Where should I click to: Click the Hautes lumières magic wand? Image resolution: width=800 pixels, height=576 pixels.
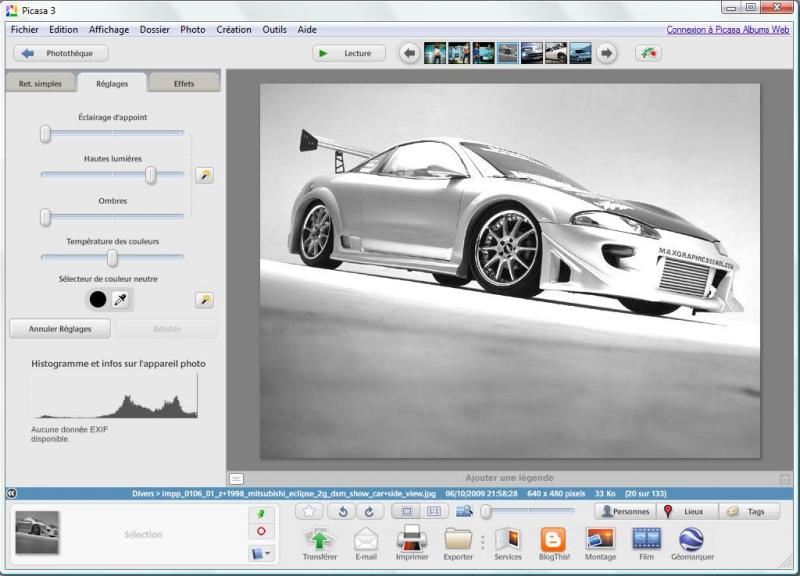coord(204,176)
